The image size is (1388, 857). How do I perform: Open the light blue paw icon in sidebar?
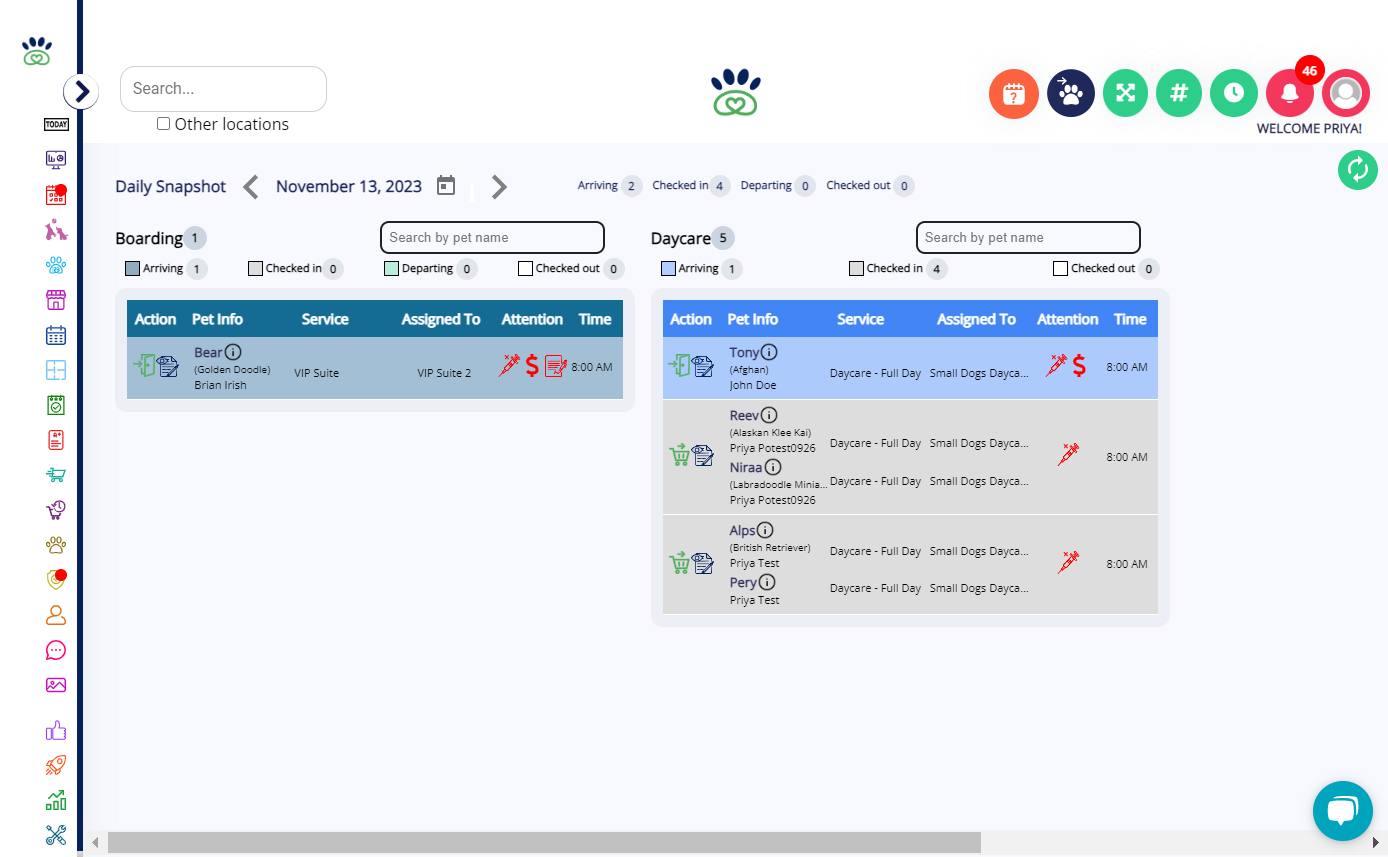(56, 265)
